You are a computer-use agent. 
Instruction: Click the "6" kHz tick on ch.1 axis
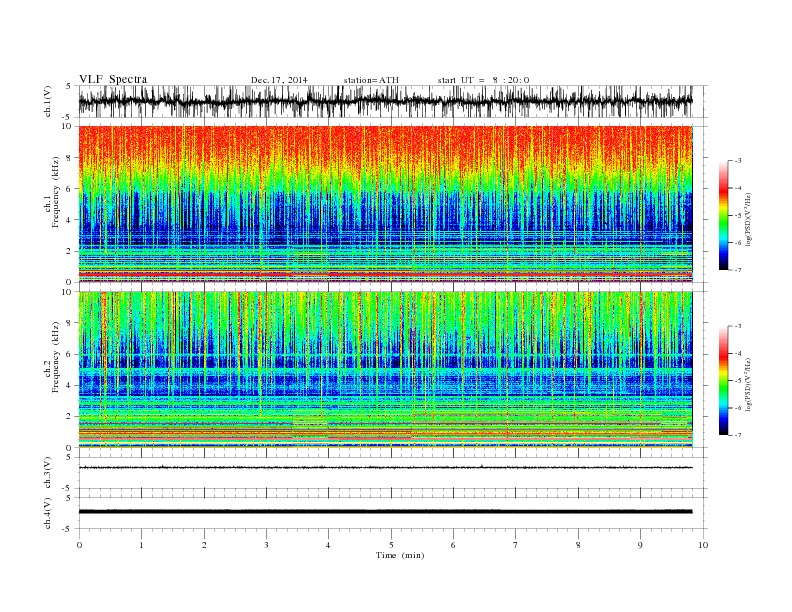pos(69,189)
